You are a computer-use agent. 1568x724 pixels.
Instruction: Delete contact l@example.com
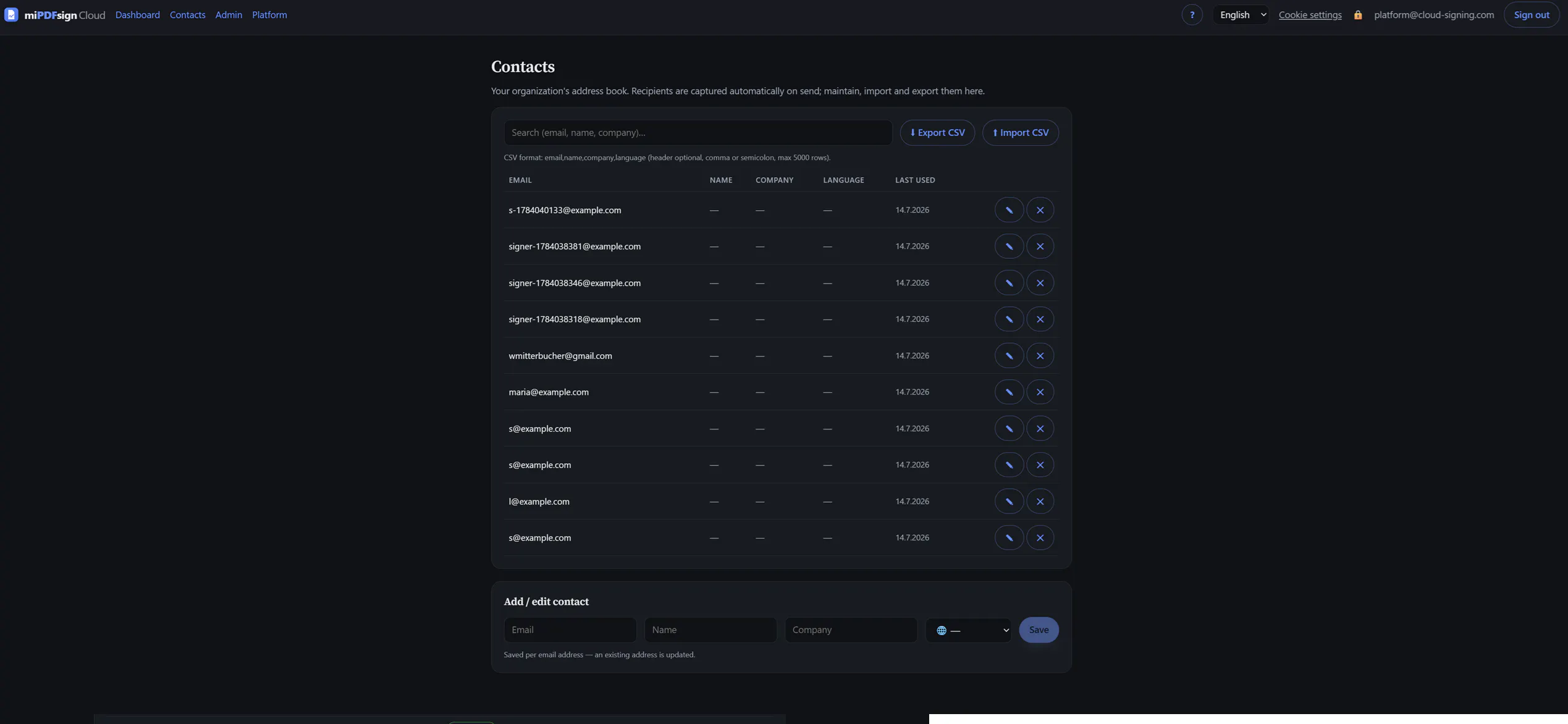1040,501
